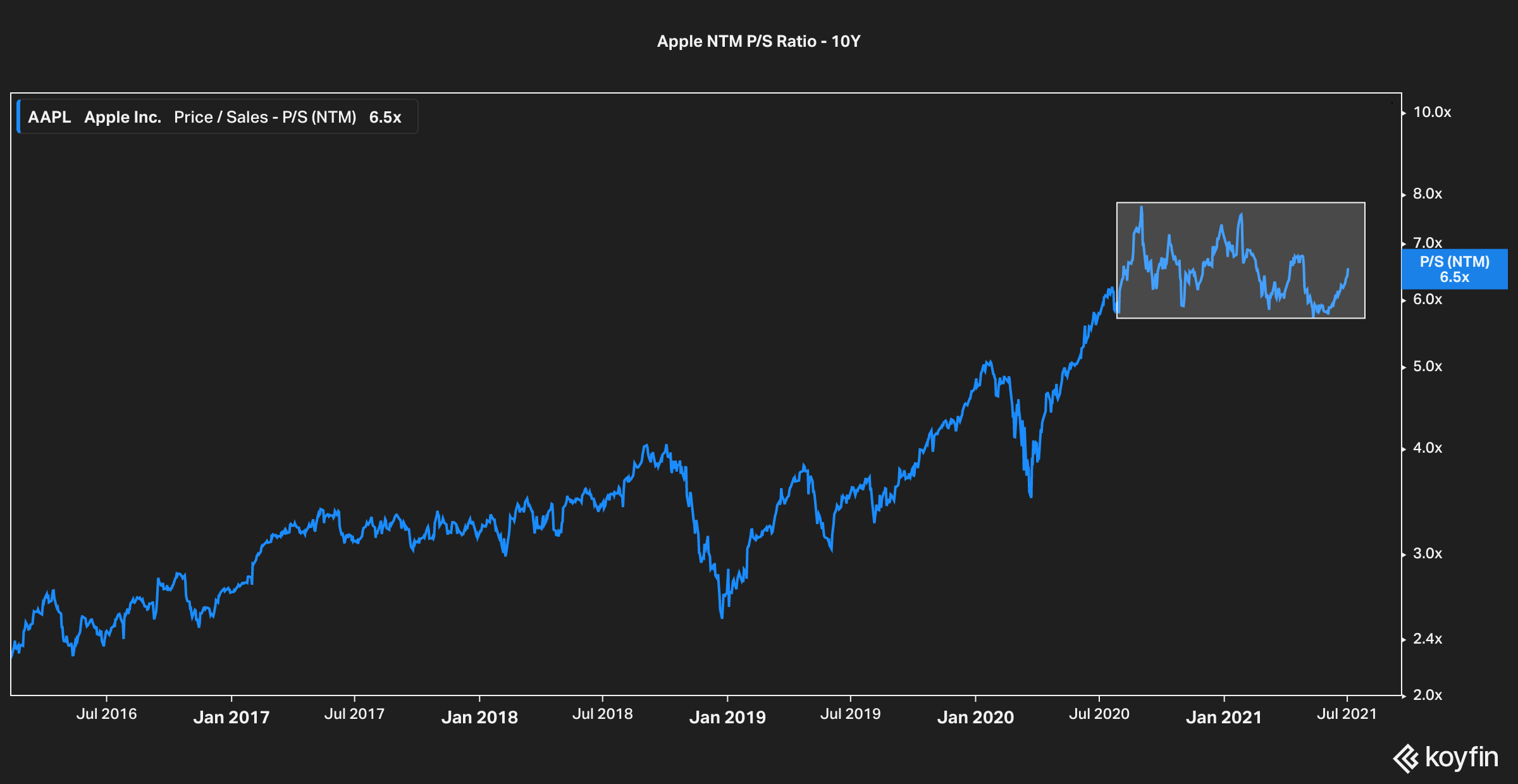The image size is (1518, 784).
Task: Click the 5.0x y-axis label
Action: point(1428,367)
